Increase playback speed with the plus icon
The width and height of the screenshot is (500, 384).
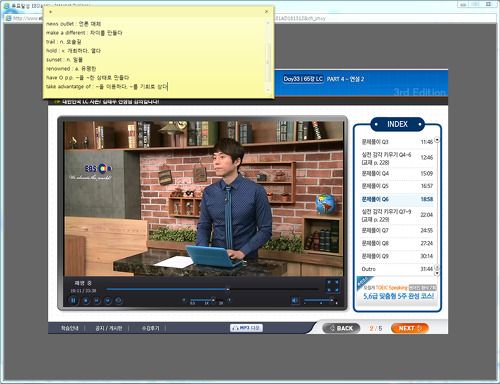pos(229,300)
